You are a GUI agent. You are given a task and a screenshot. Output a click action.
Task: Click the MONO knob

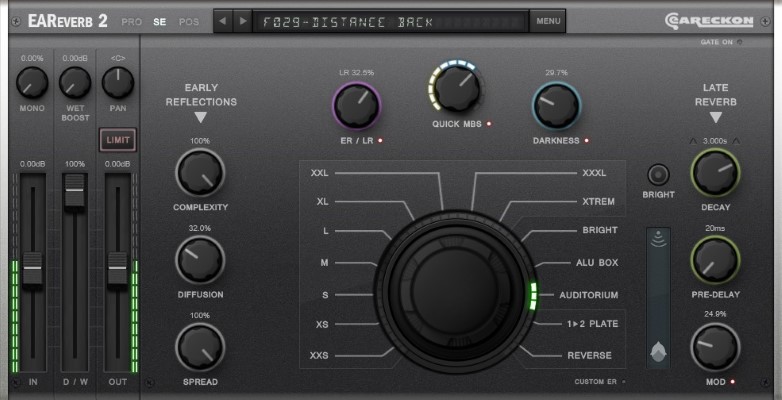[32, 83]
